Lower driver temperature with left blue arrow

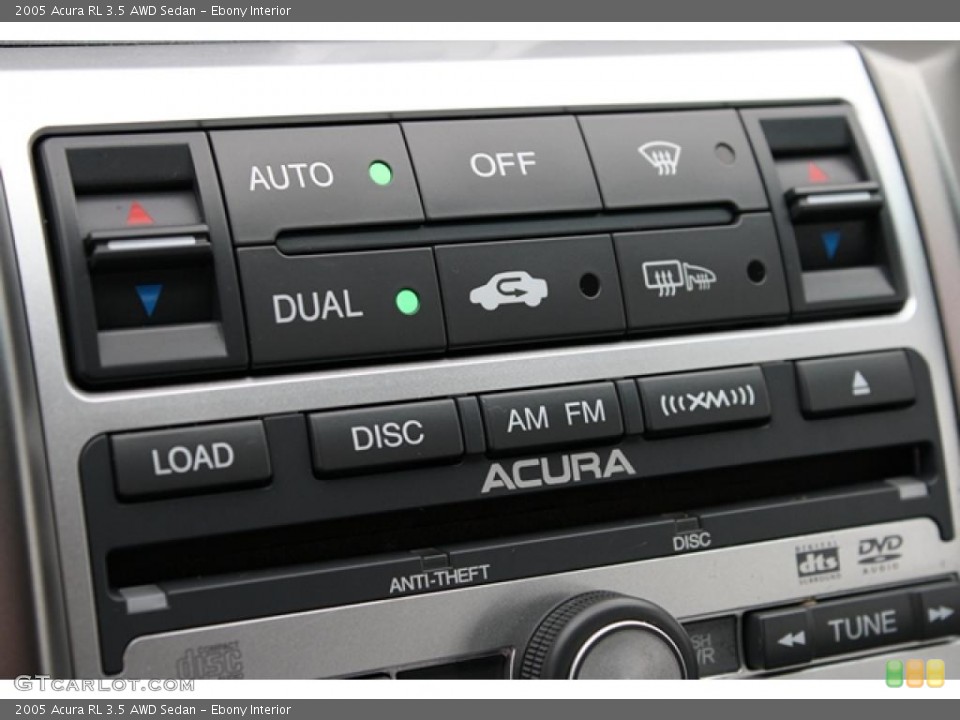coord(149,300)
